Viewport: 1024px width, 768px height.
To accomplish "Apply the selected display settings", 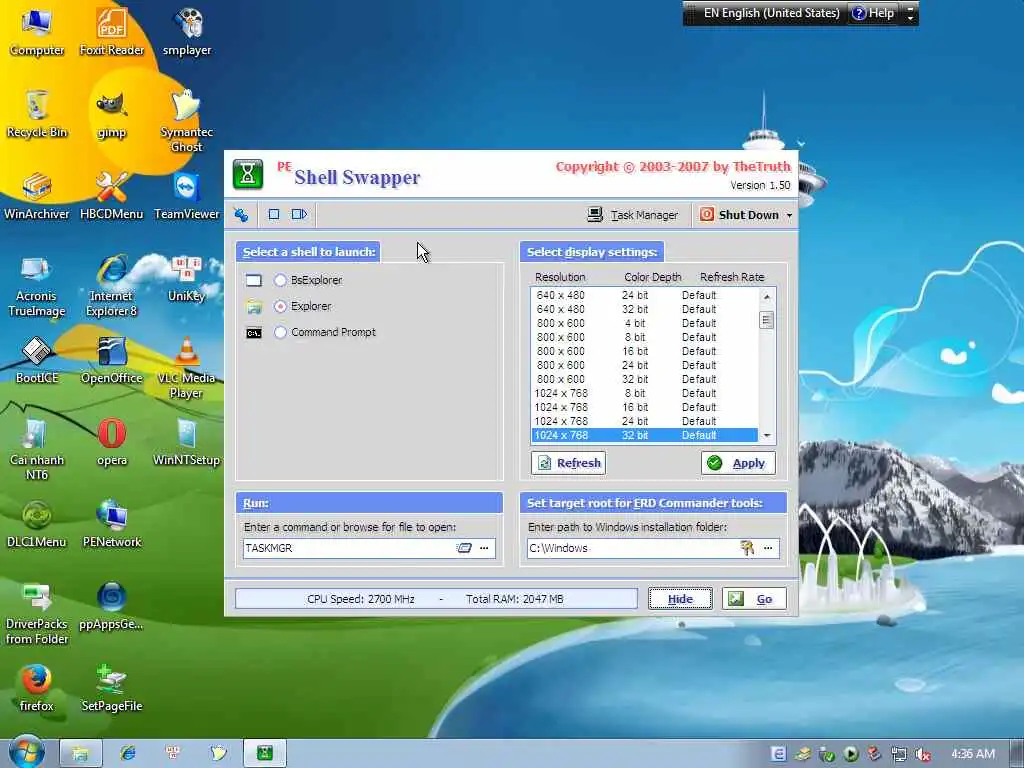I will pyautogui.click(x=738, y=463).
